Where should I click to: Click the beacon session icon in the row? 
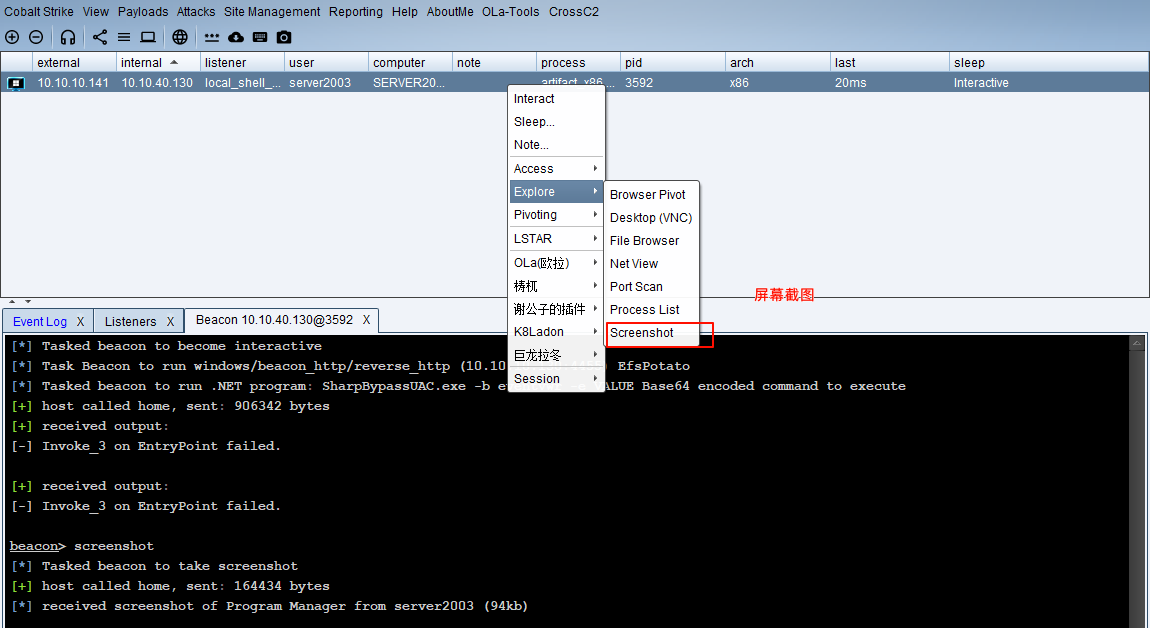tap(15, 83)
